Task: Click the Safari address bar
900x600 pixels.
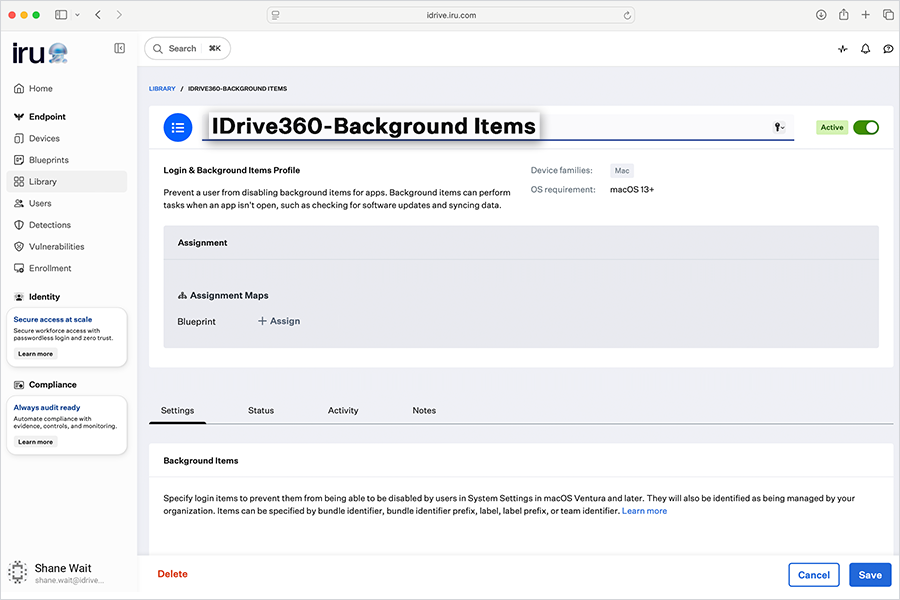Action: 451,16
